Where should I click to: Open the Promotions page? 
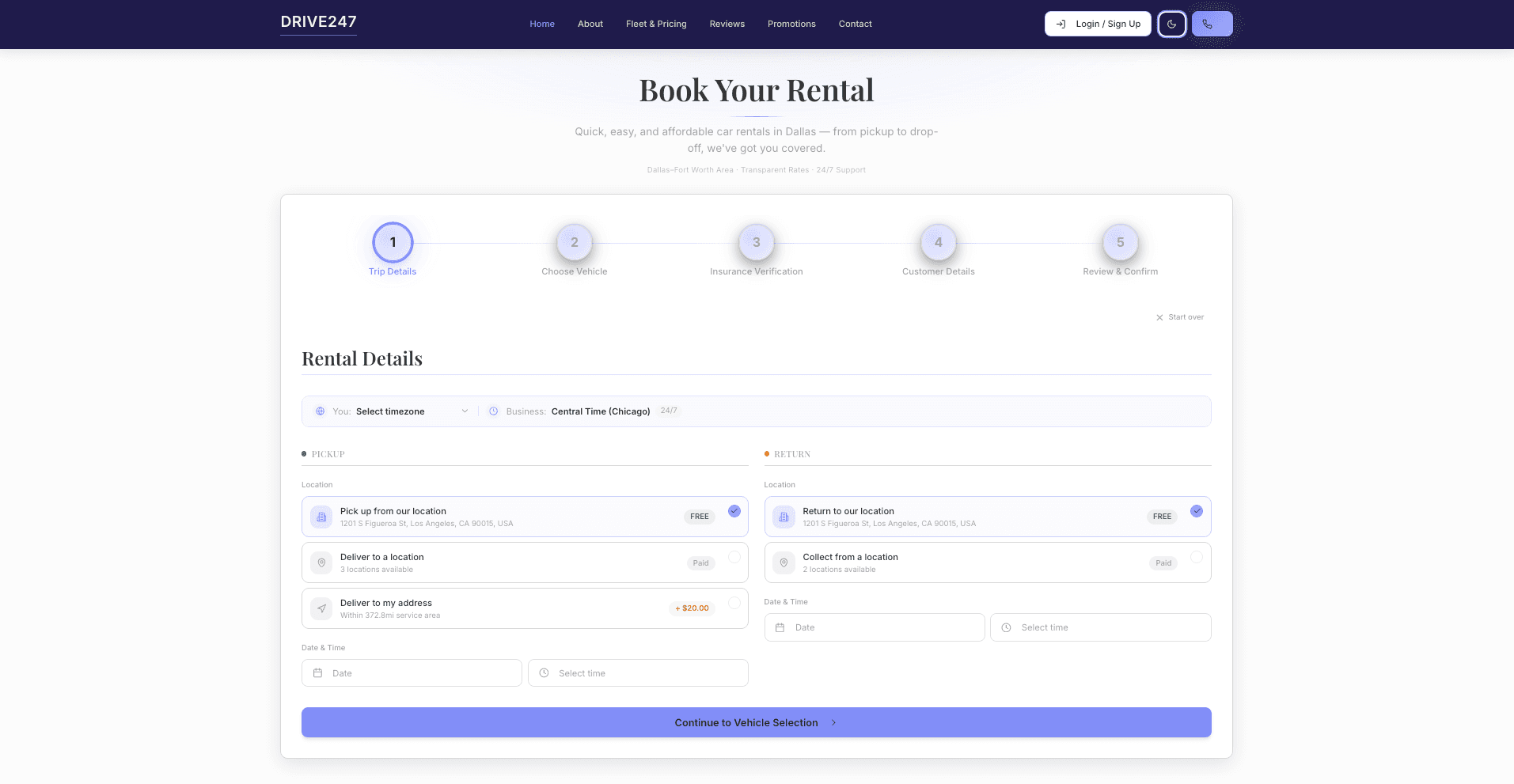click(791, 24)
